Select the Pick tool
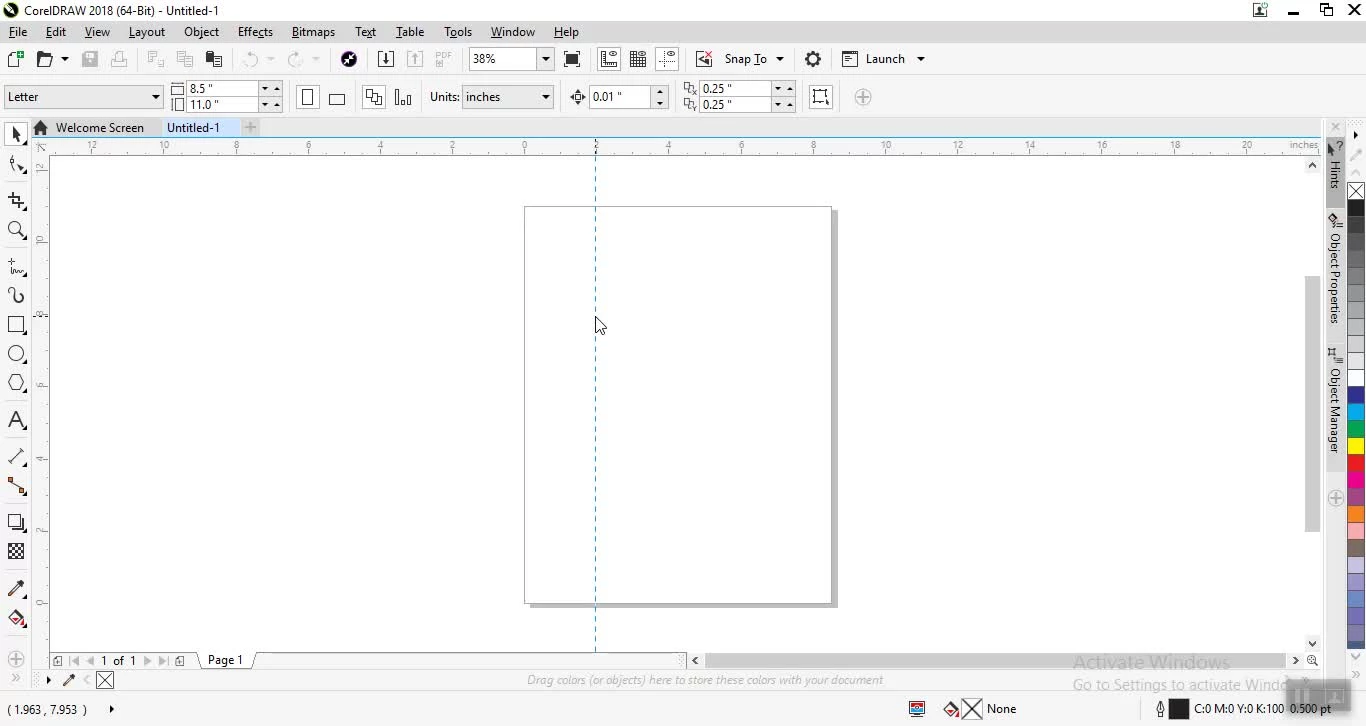1366x726 pixels. tap(16, 134)
